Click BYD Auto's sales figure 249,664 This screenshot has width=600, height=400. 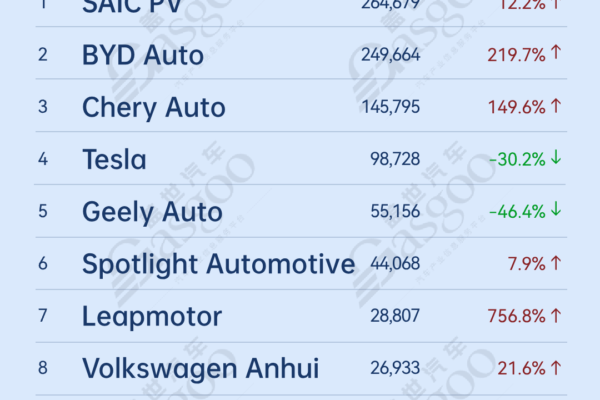(389, 54)
